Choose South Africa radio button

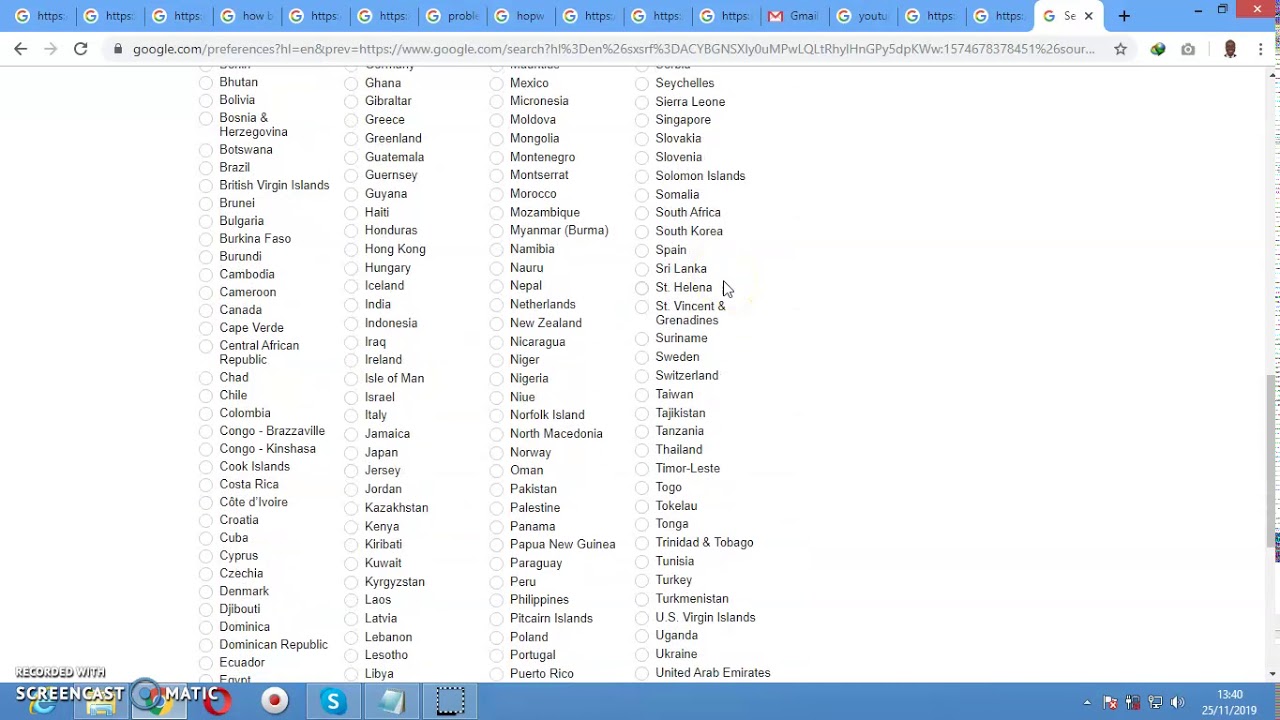point(642,213)
